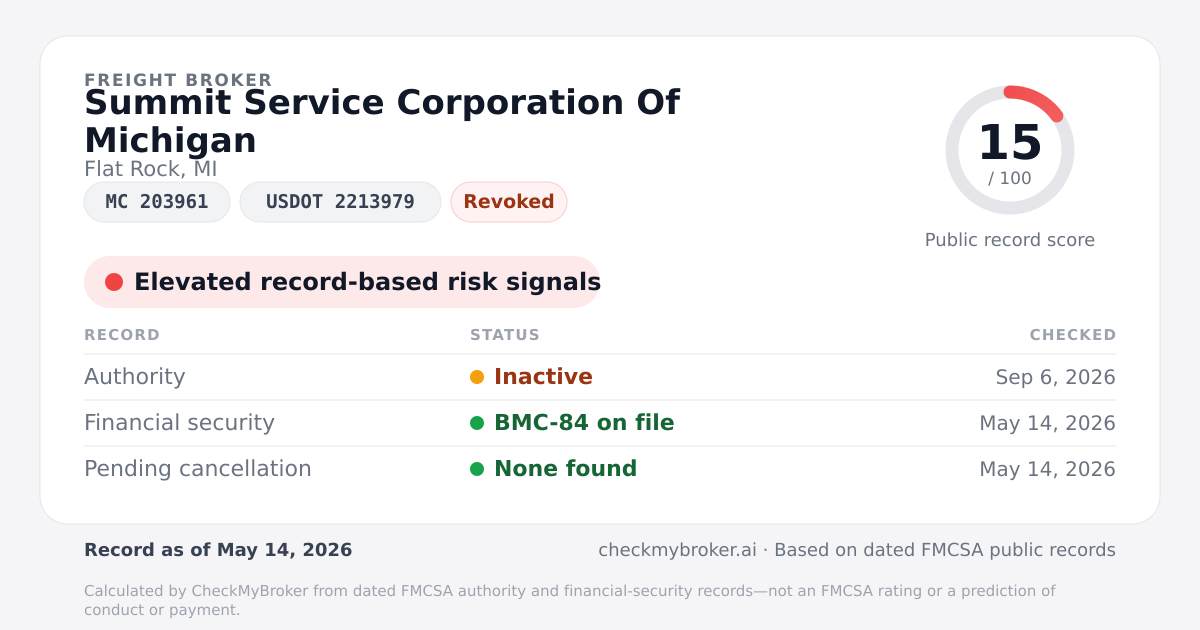Click the Revoked status badge
The height and width of the screenshot is (630, 1200).
coord(509,202)
